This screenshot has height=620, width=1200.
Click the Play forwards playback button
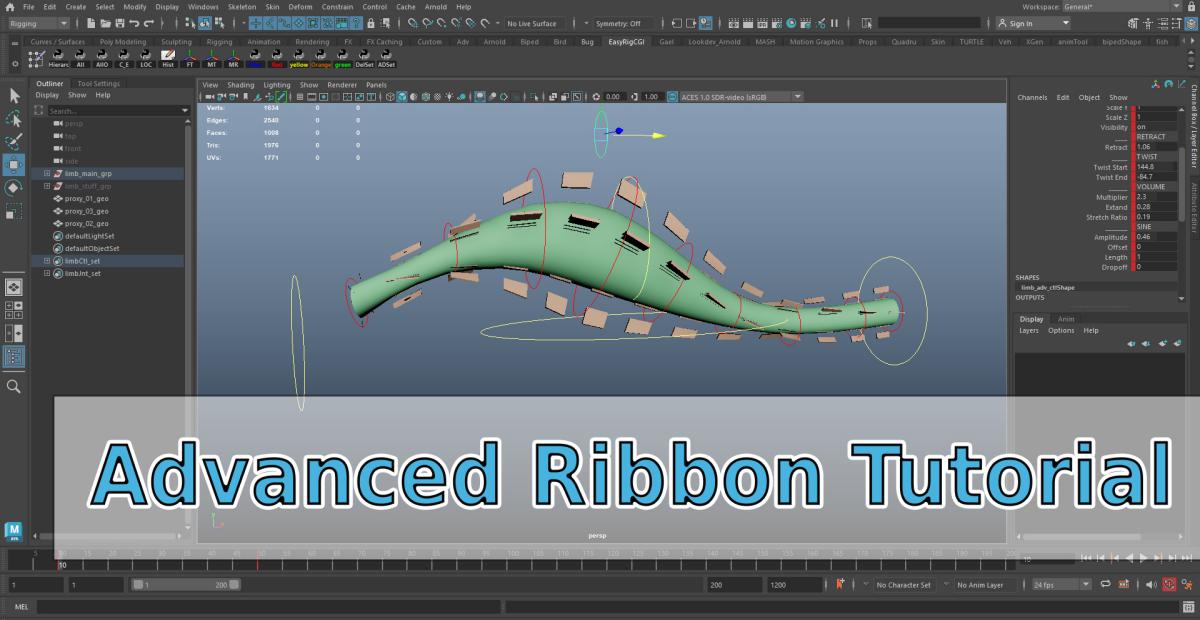[1144, 558]
